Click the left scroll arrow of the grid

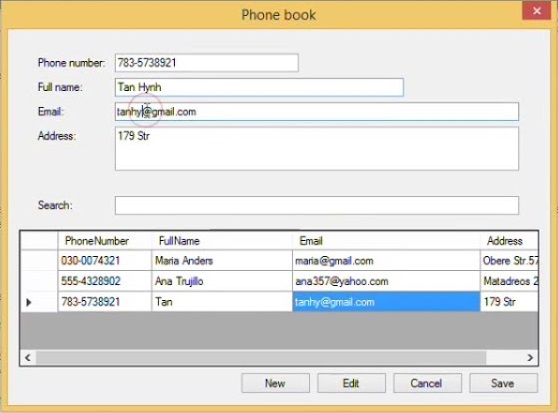pyautogui.click(x=28, y=357)
